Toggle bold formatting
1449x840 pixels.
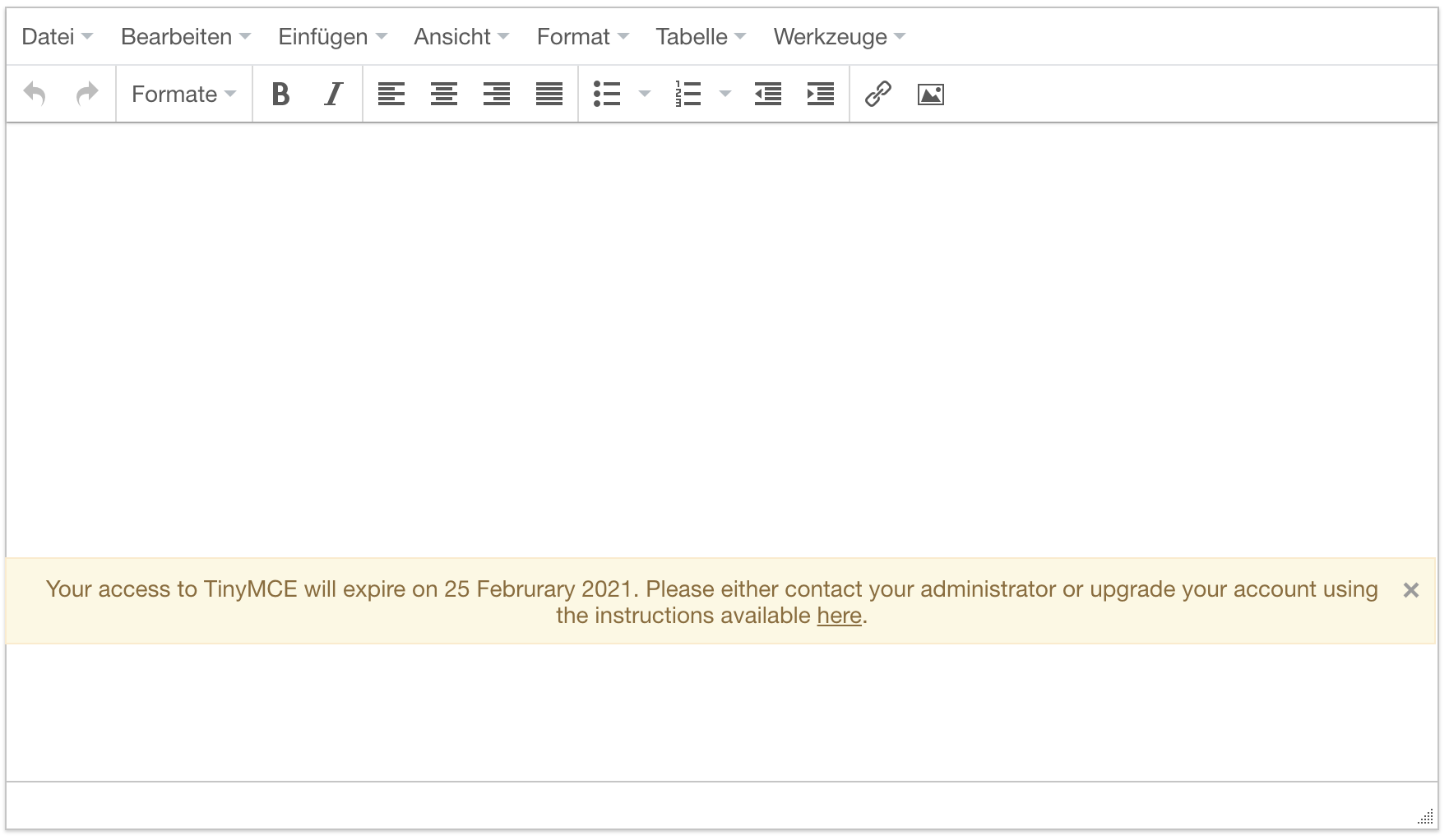coord(281,94)
